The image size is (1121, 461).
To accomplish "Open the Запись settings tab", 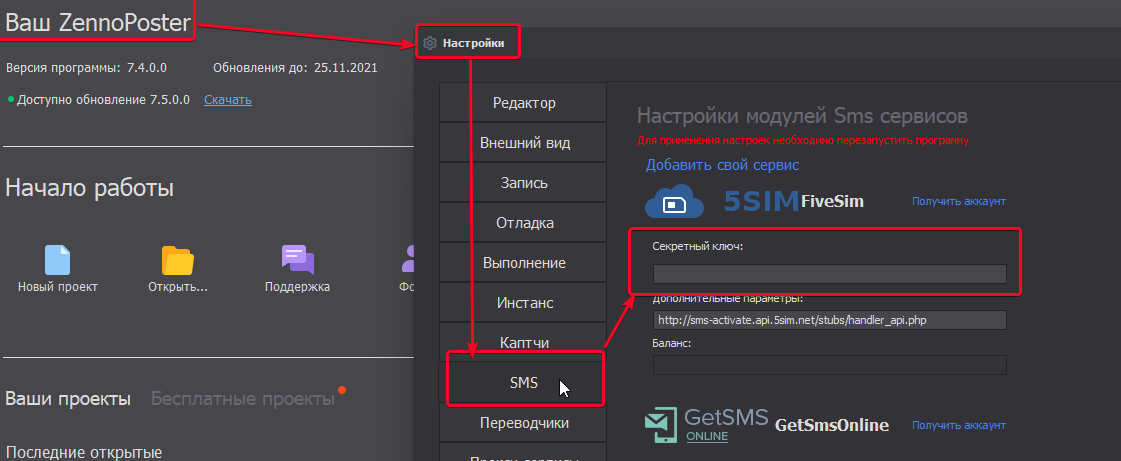I will pyautogui.click(x=523, y=183).
